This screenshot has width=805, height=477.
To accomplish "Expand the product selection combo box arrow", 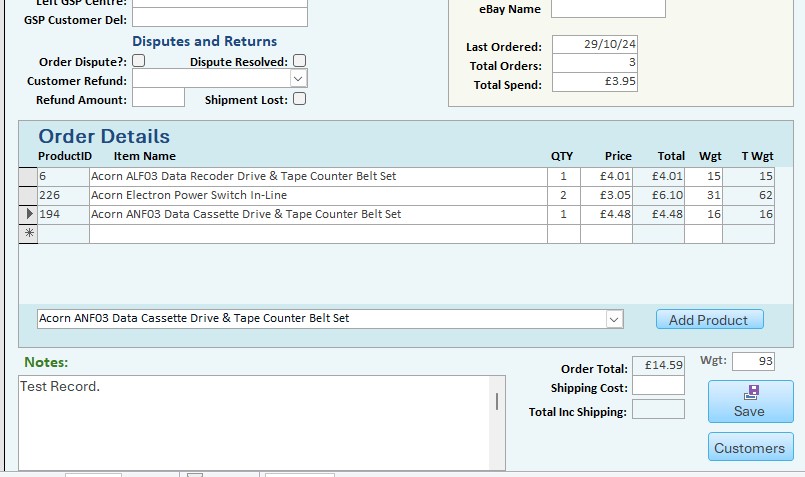I will click(614, 319).
